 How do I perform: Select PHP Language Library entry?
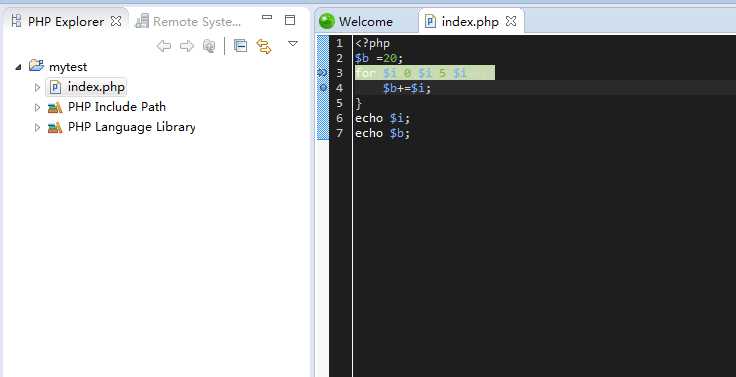tap(131, 127)
